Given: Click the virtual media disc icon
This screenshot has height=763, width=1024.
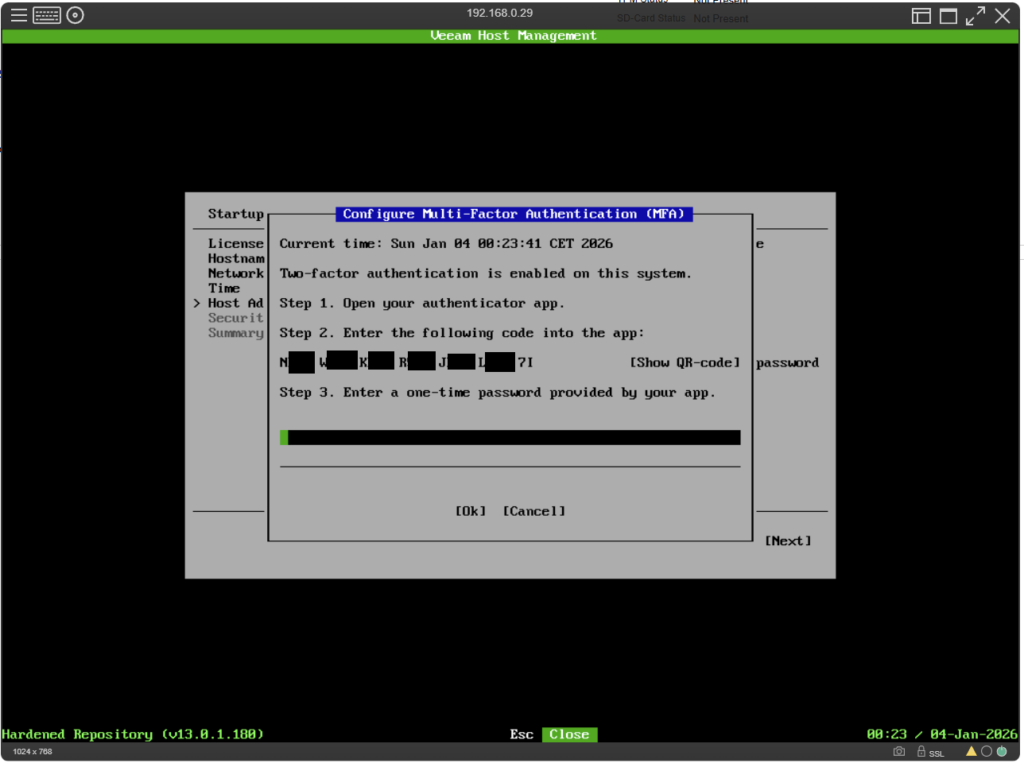Looking at the screenshot, I should 75,15.
